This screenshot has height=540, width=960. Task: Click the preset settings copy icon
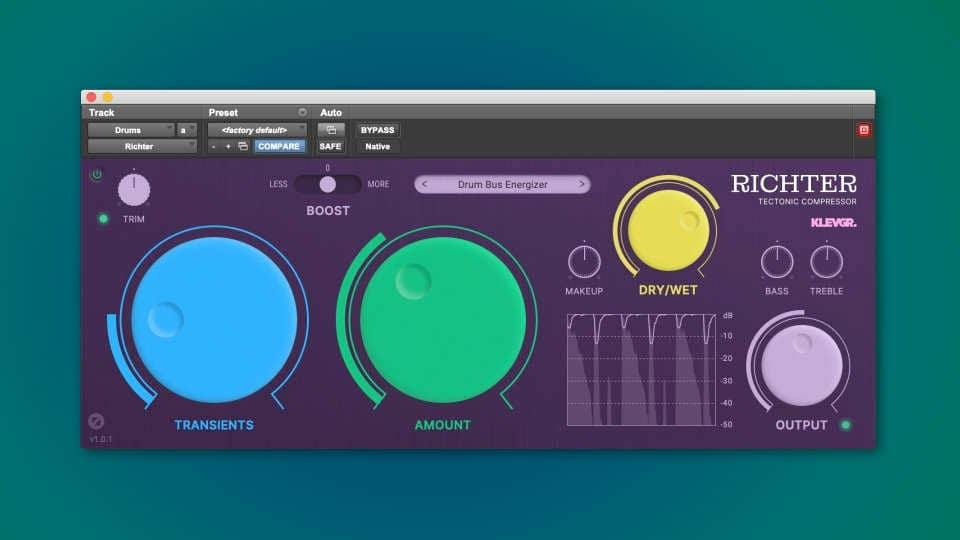click(243, 146)
